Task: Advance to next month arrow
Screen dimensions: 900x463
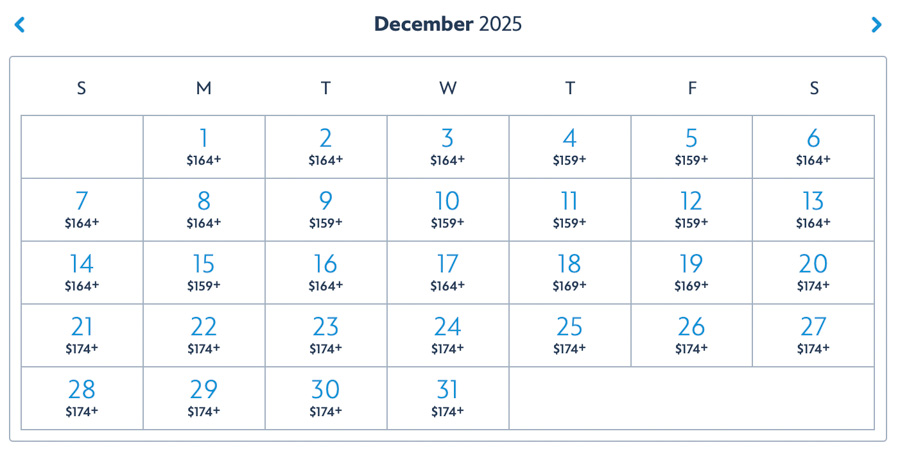Action: (876, 25)
